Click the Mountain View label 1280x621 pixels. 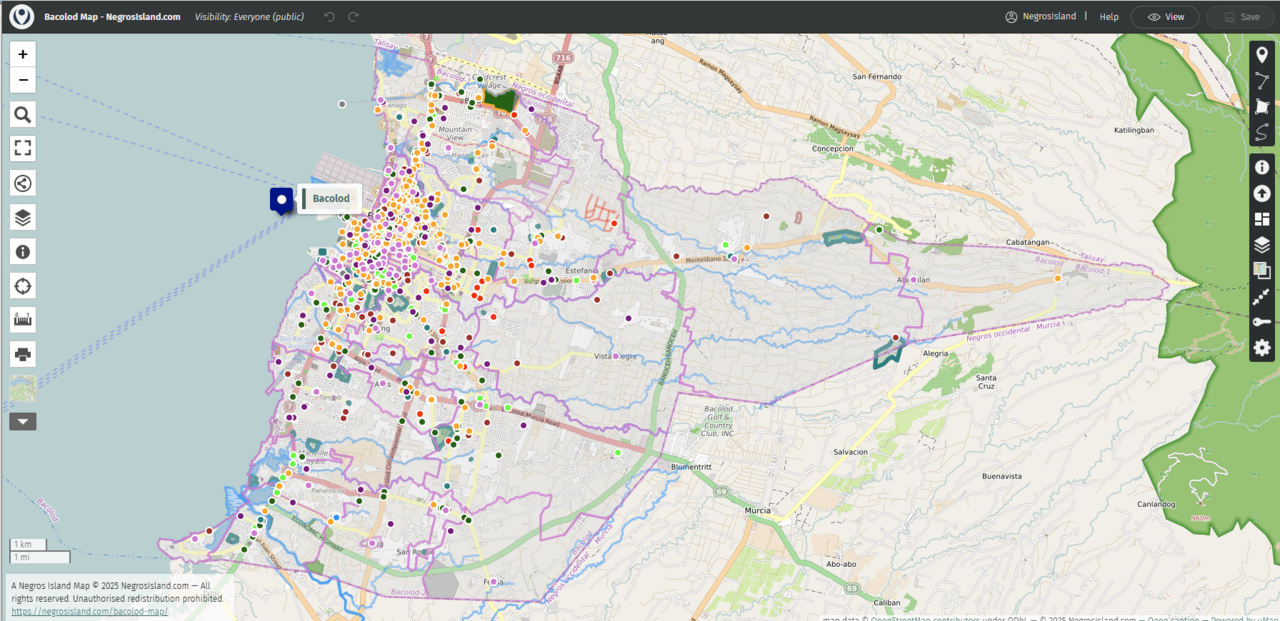(456, 134)
